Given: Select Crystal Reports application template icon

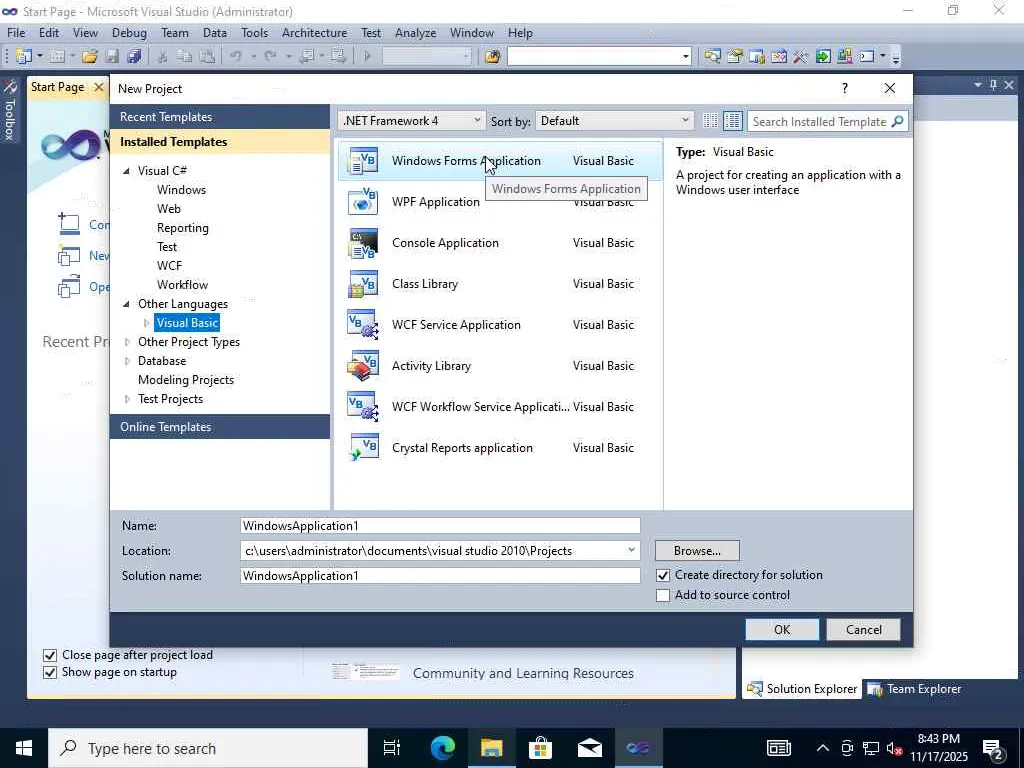Looking at the screenshot, I should pyautogui.click(x=363, y=448).
